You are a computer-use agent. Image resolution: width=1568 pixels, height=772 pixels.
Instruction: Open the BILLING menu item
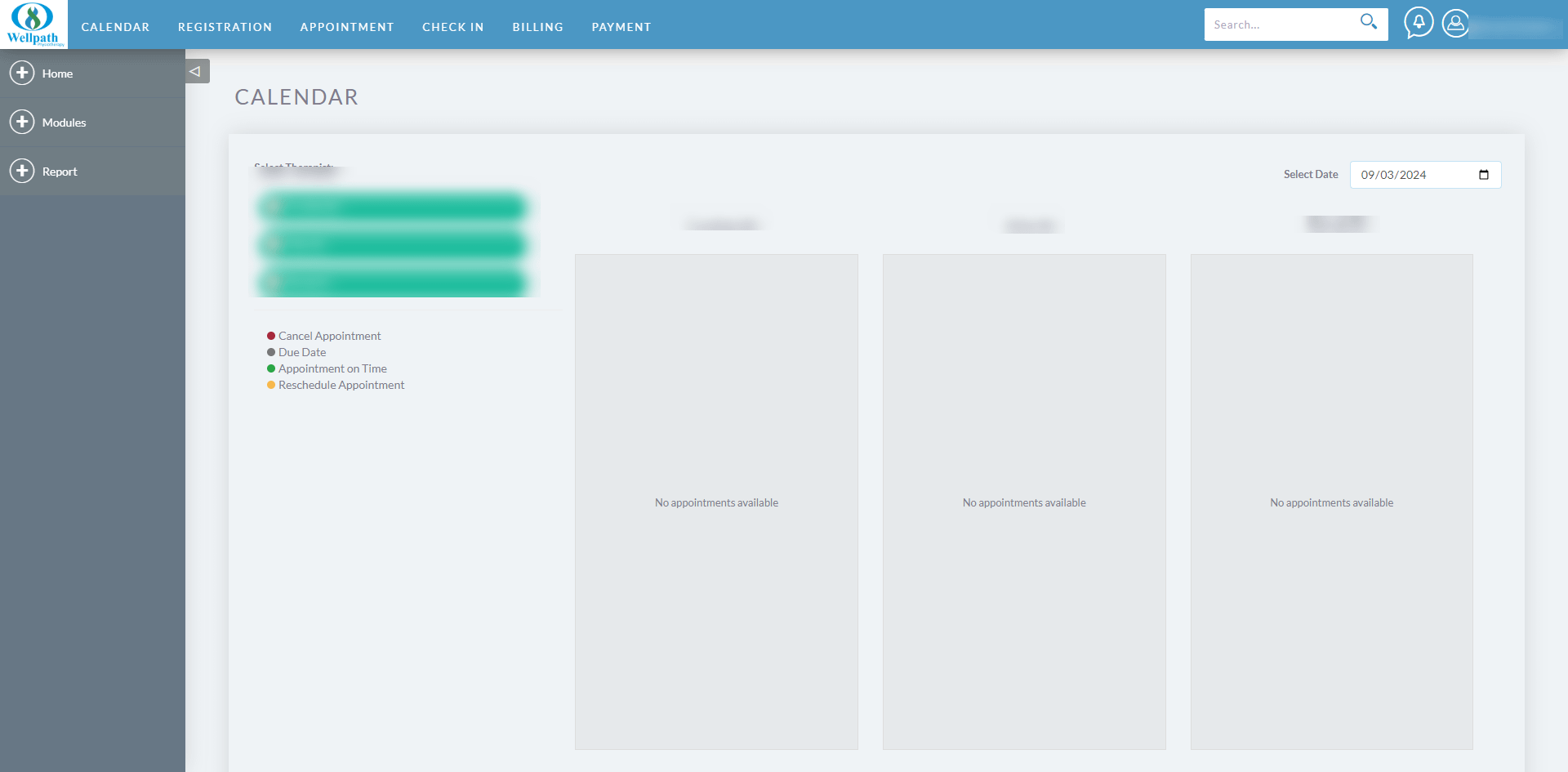[538, 27]
